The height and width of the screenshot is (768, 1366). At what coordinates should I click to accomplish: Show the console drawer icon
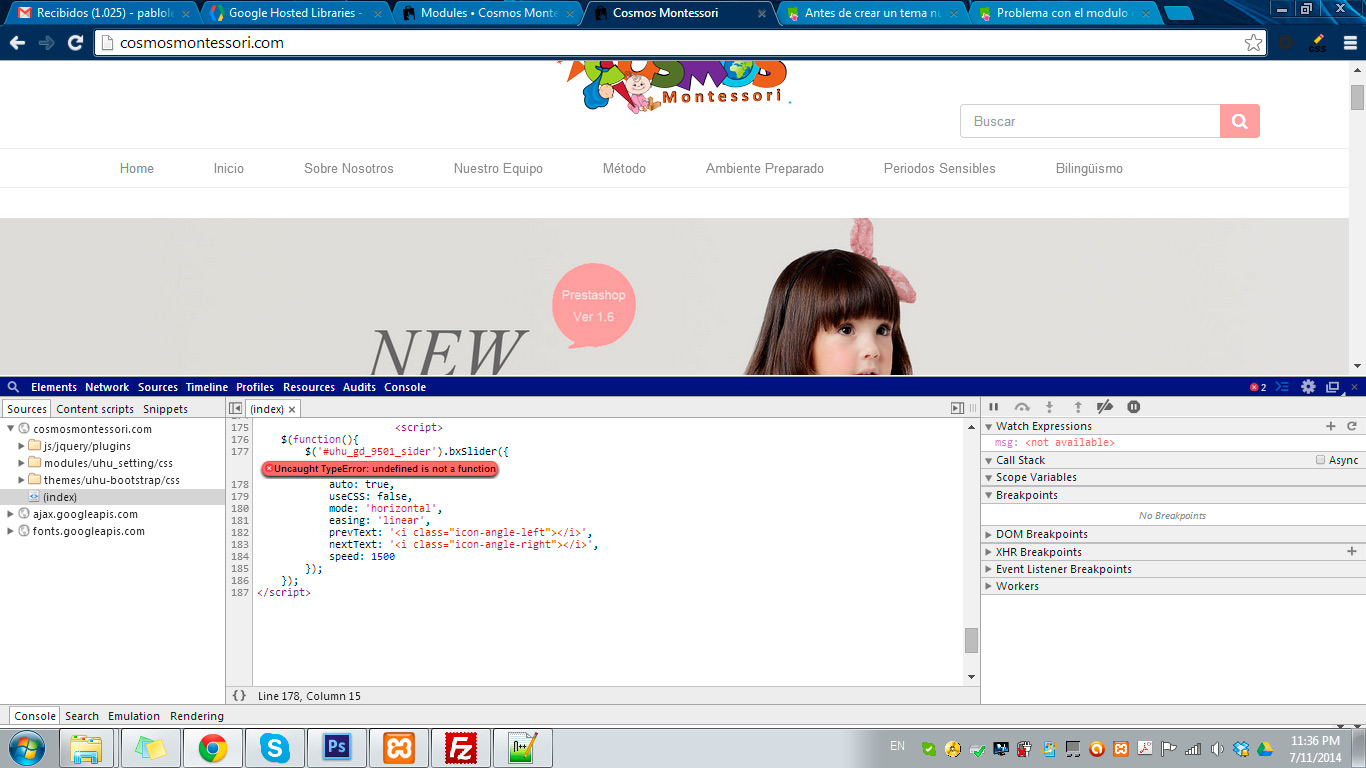coord(1282,387)
